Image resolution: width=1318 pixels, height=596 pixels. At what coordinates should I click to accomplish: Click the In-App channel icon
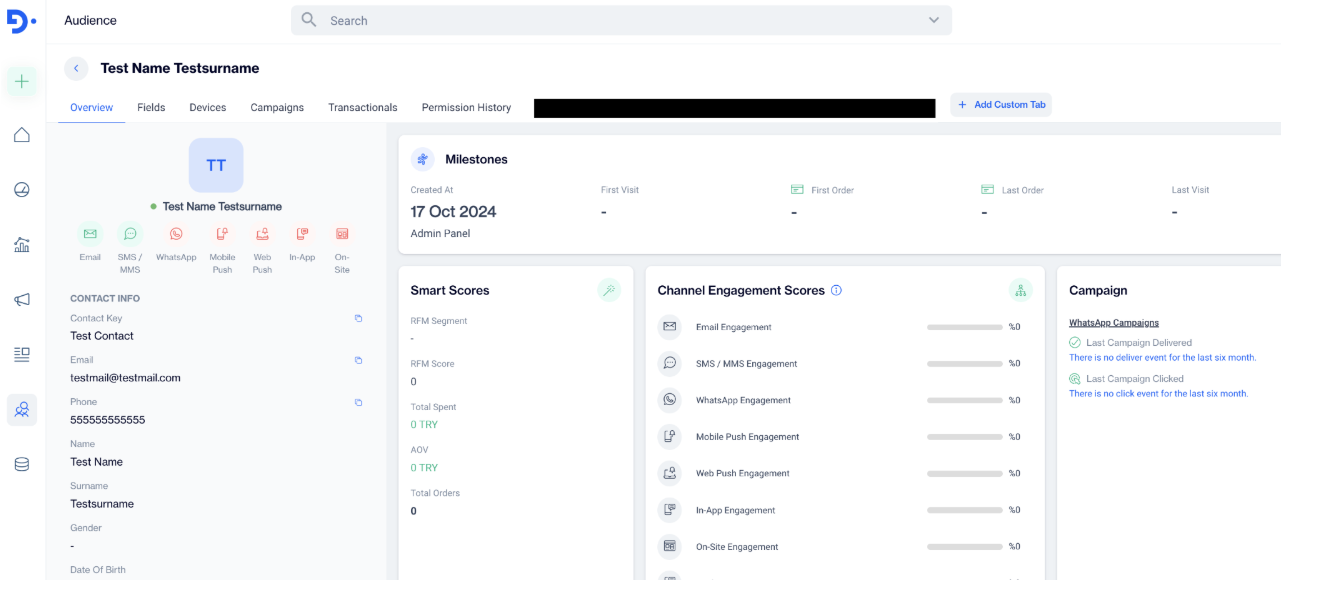coord(302,233)
